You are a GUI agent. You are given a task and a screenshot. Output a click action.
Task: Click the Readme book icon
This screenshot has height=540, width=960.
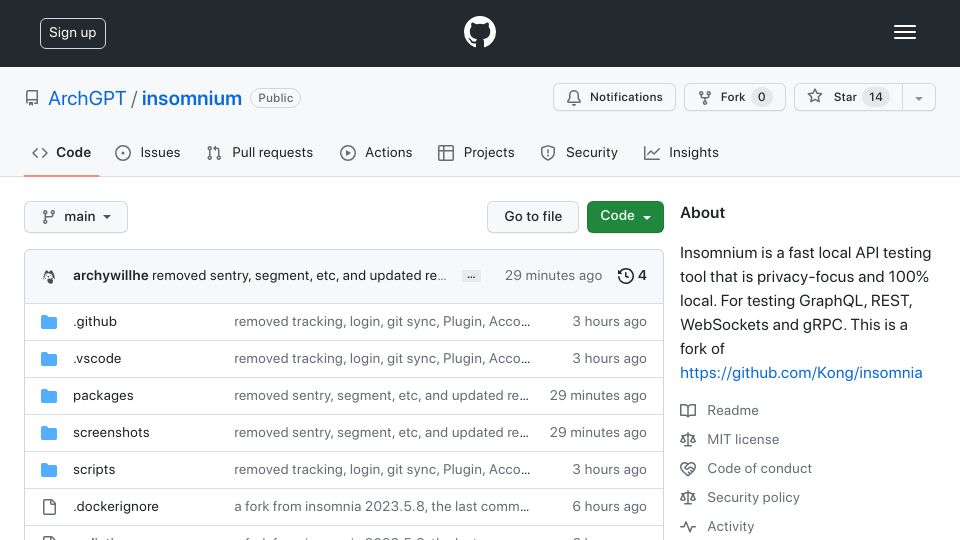pos(688,410)
